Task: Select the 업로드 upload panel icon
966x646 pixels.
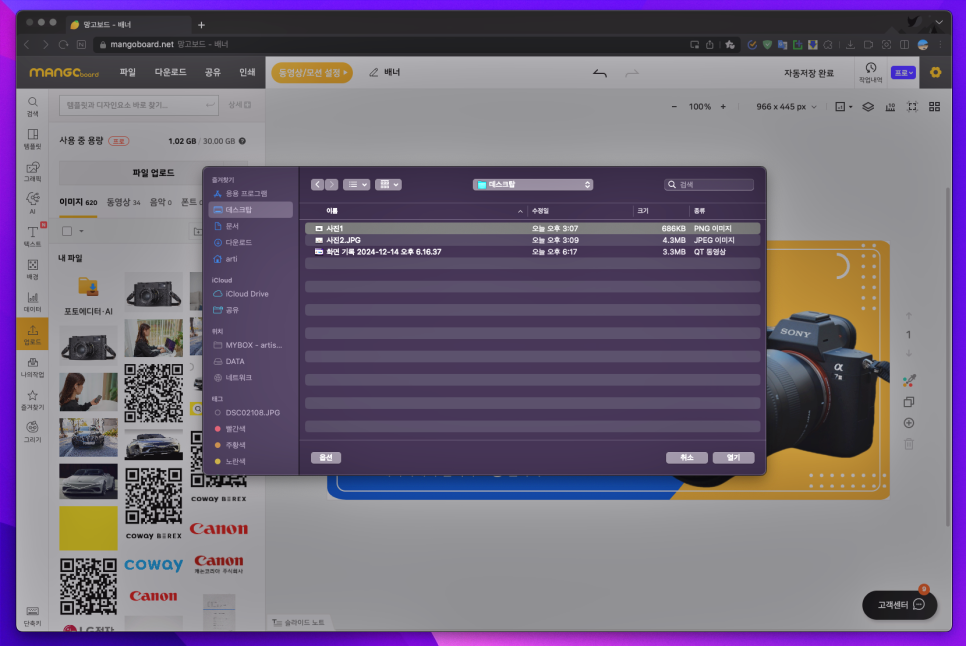Action: pos(33,334)
